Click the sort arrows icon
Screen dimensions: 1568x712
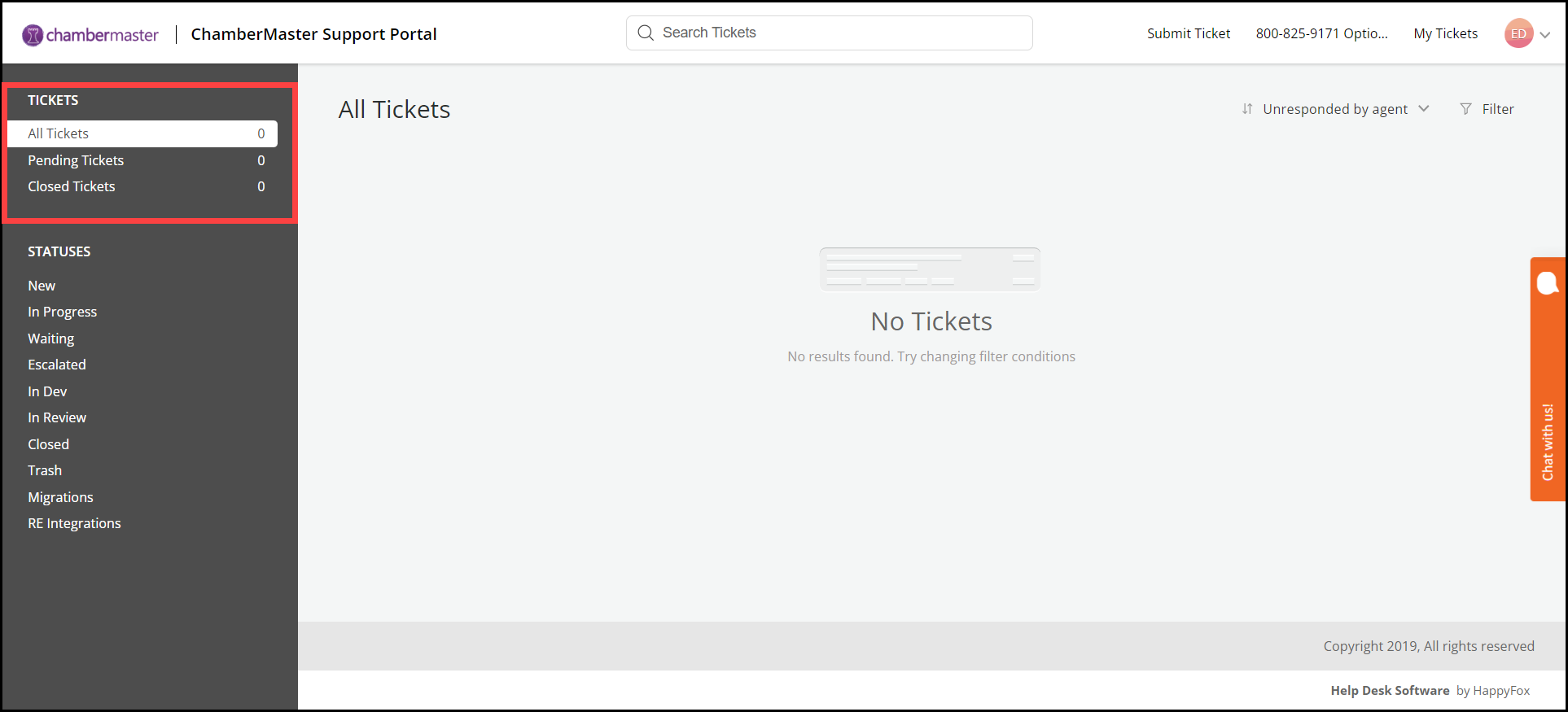[x=1246, y=109]
